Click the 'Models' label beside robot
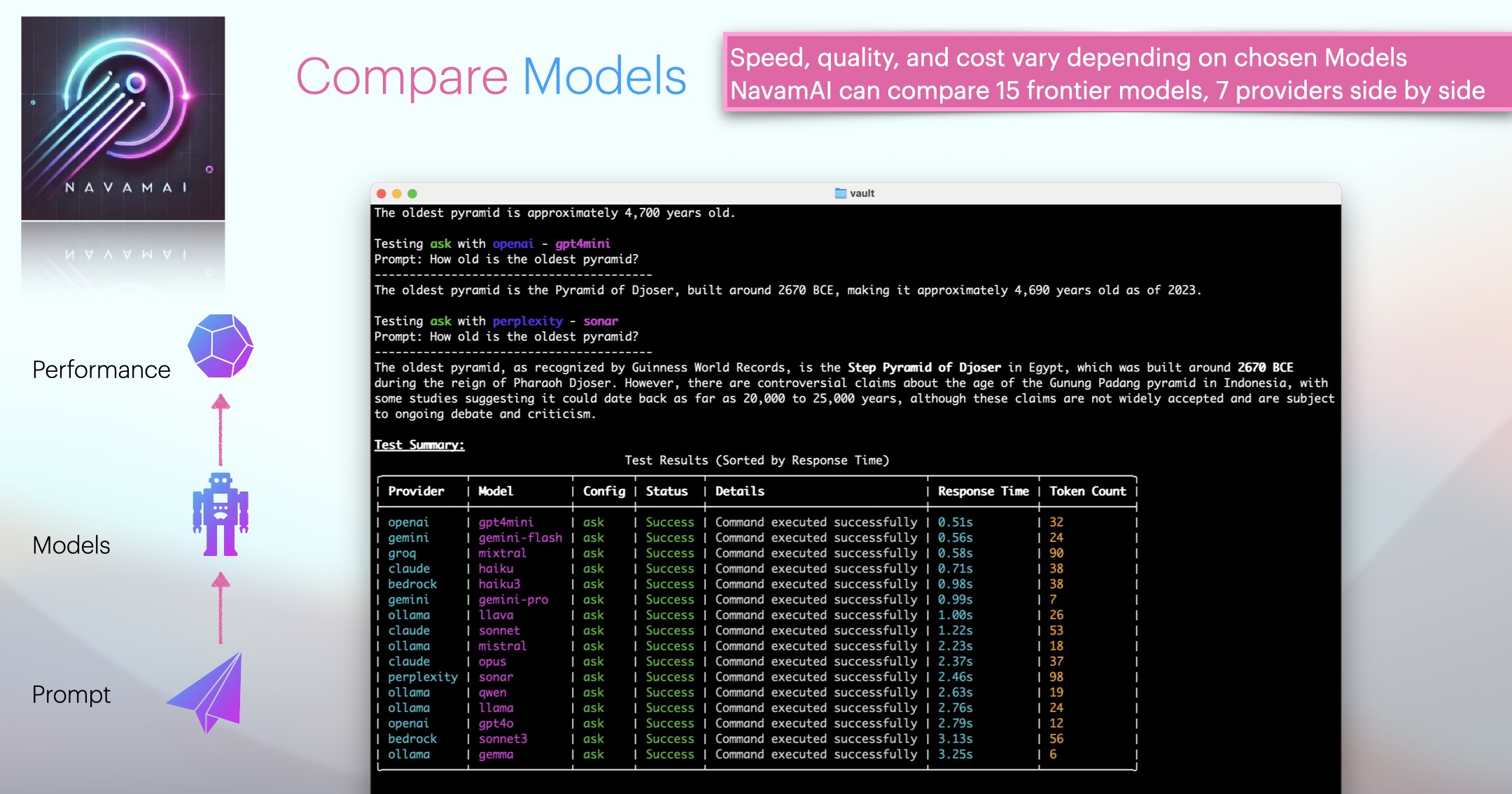Screen dimensions: 1512x794 click(71, 545)
